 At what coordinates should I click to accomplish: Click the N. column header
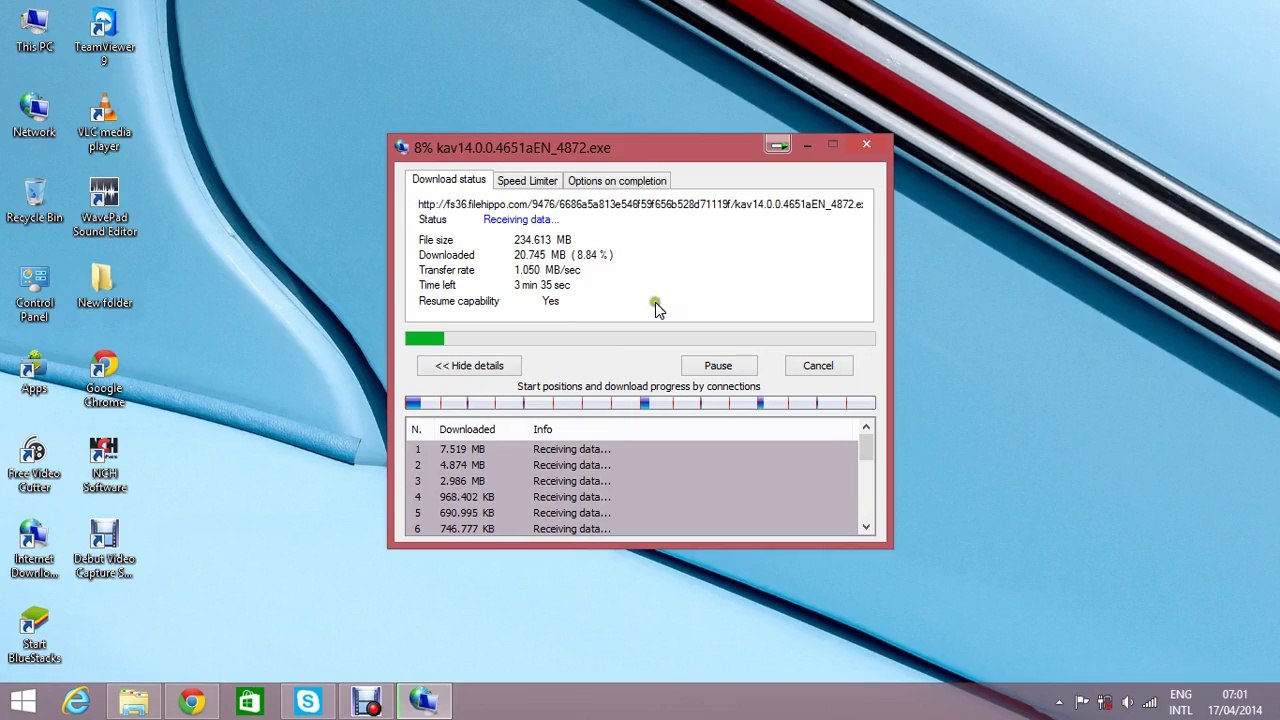[417, 429]
